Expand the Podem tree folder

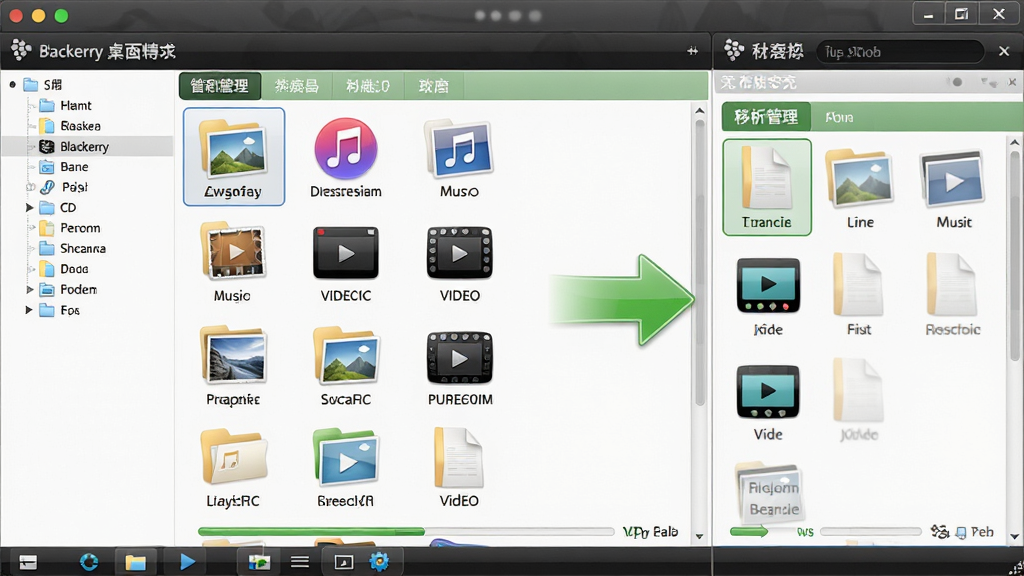coord(29,289)
